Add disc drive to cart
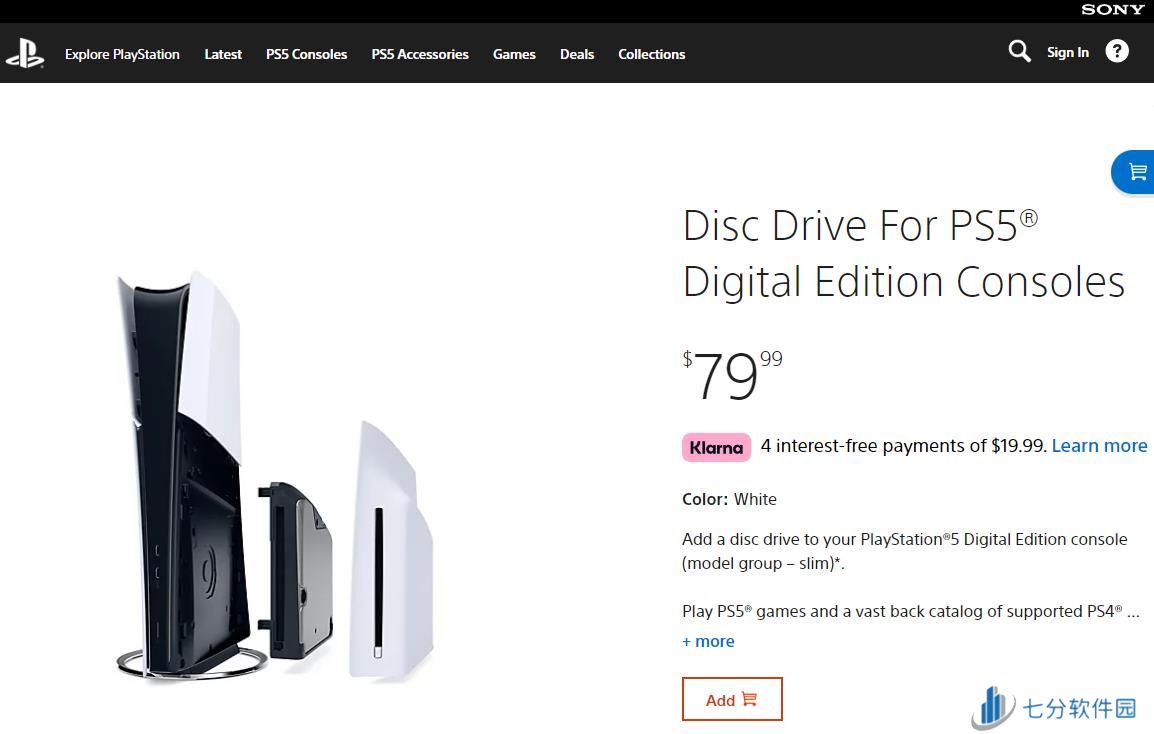The height and width of the screenshot is (734, 1154). click(732, 699)
